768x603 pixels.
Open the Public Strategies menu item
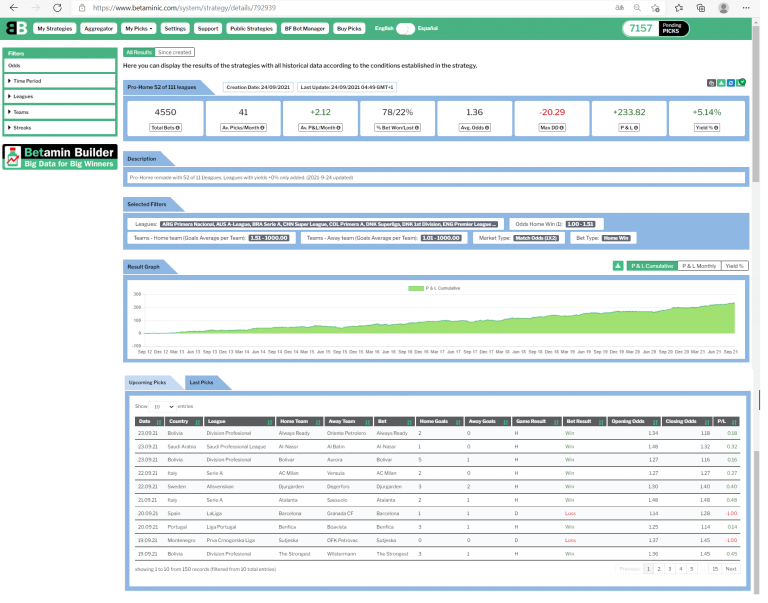tap(251, 29)
